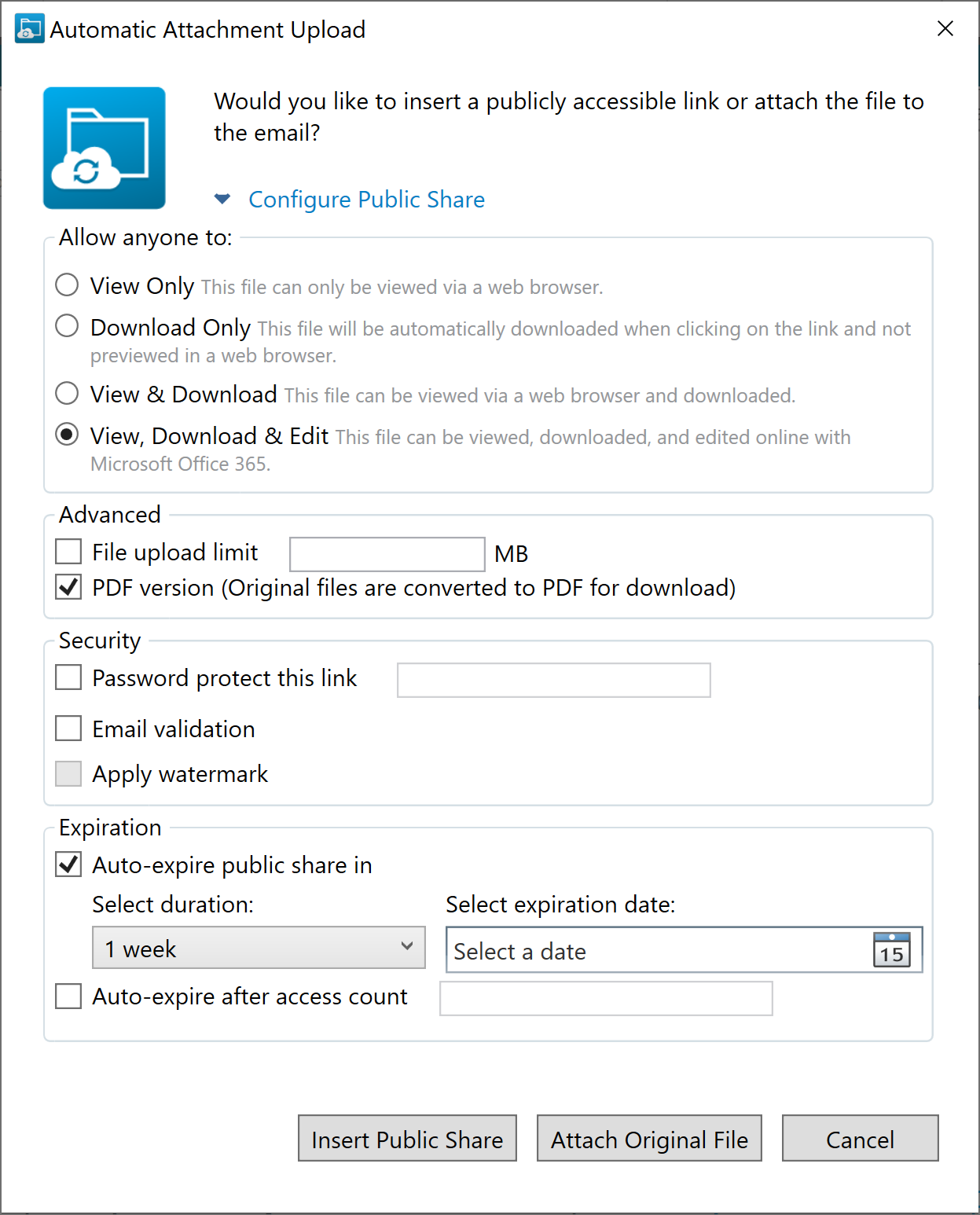Select View, Download & Edit option
980x1215 pixels.
tap(68, 435)
